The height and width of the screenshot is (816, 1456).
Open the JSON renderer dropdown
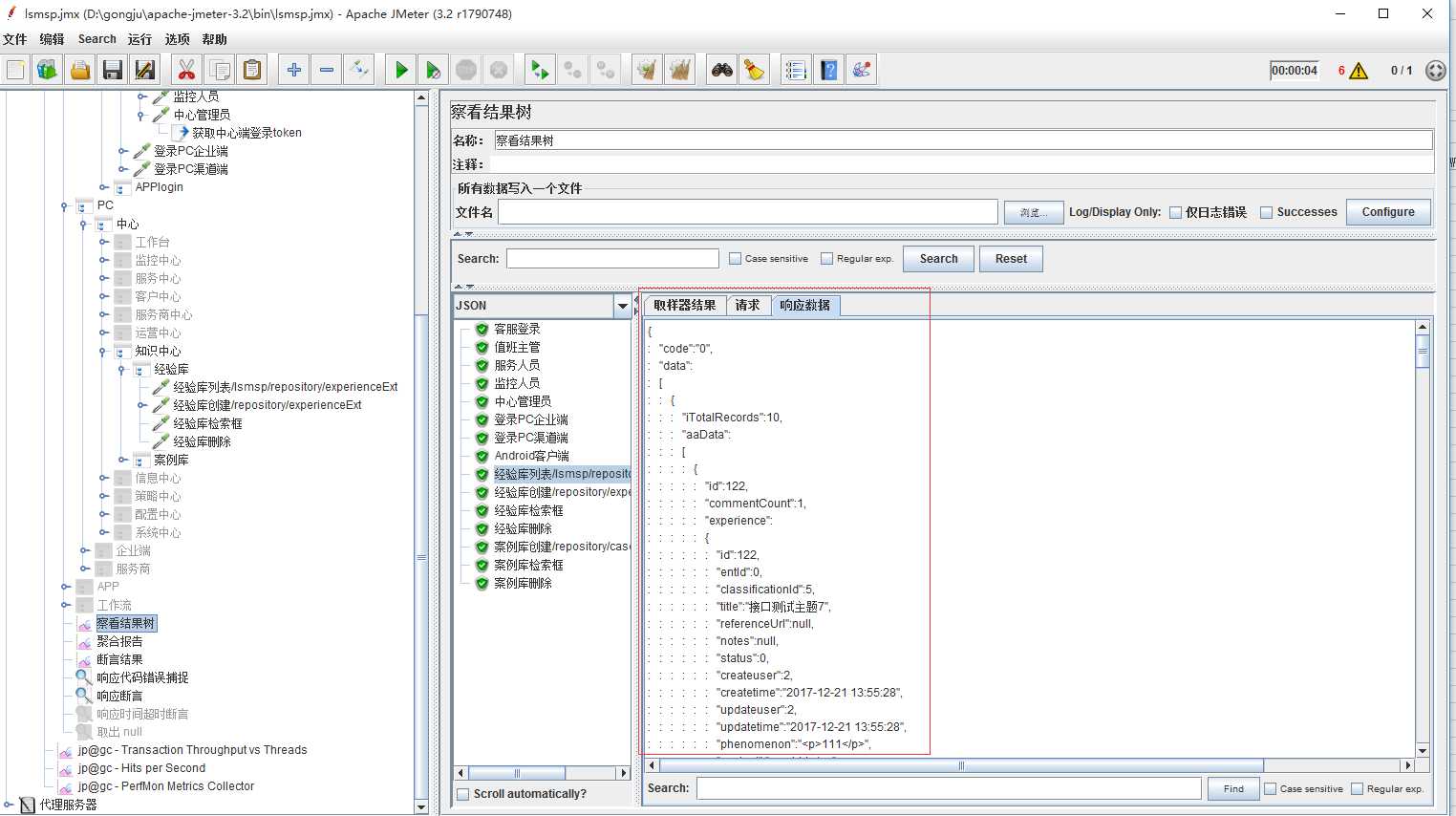click(623, 306)
